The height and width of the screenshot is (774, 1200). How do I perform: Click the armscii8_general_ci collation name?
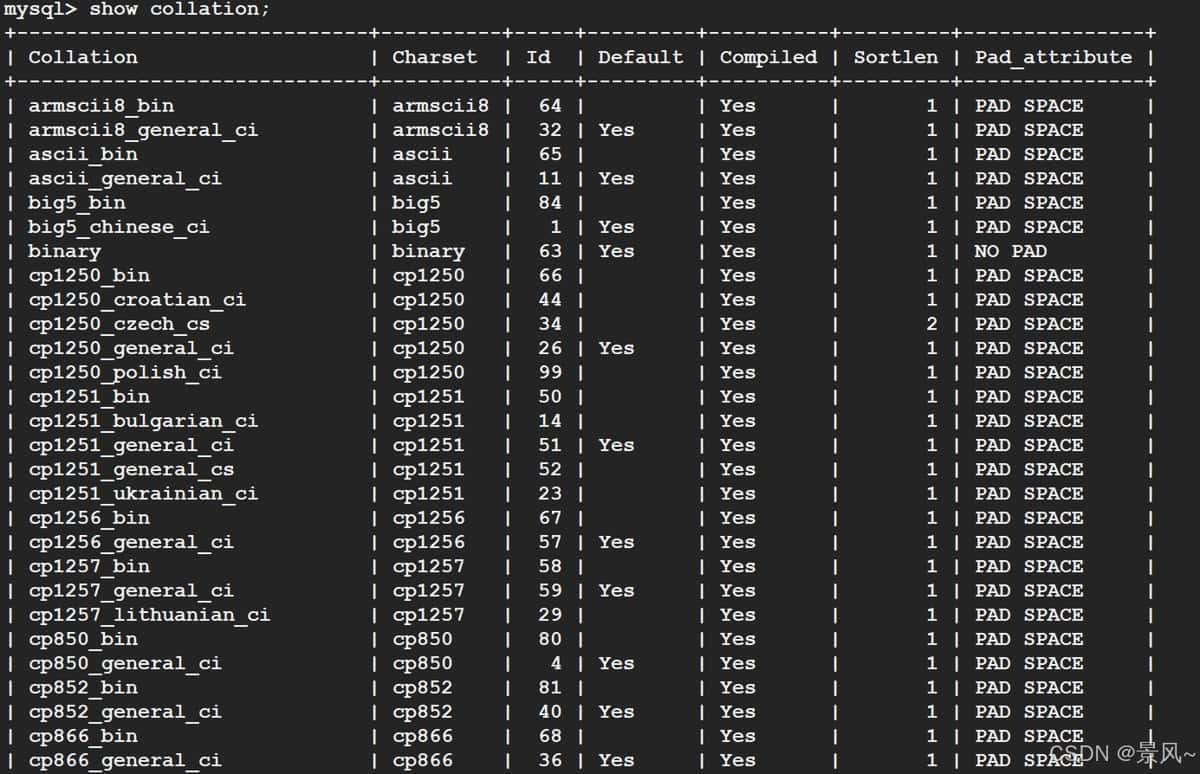pyautogui.click(x=143, y=129)
